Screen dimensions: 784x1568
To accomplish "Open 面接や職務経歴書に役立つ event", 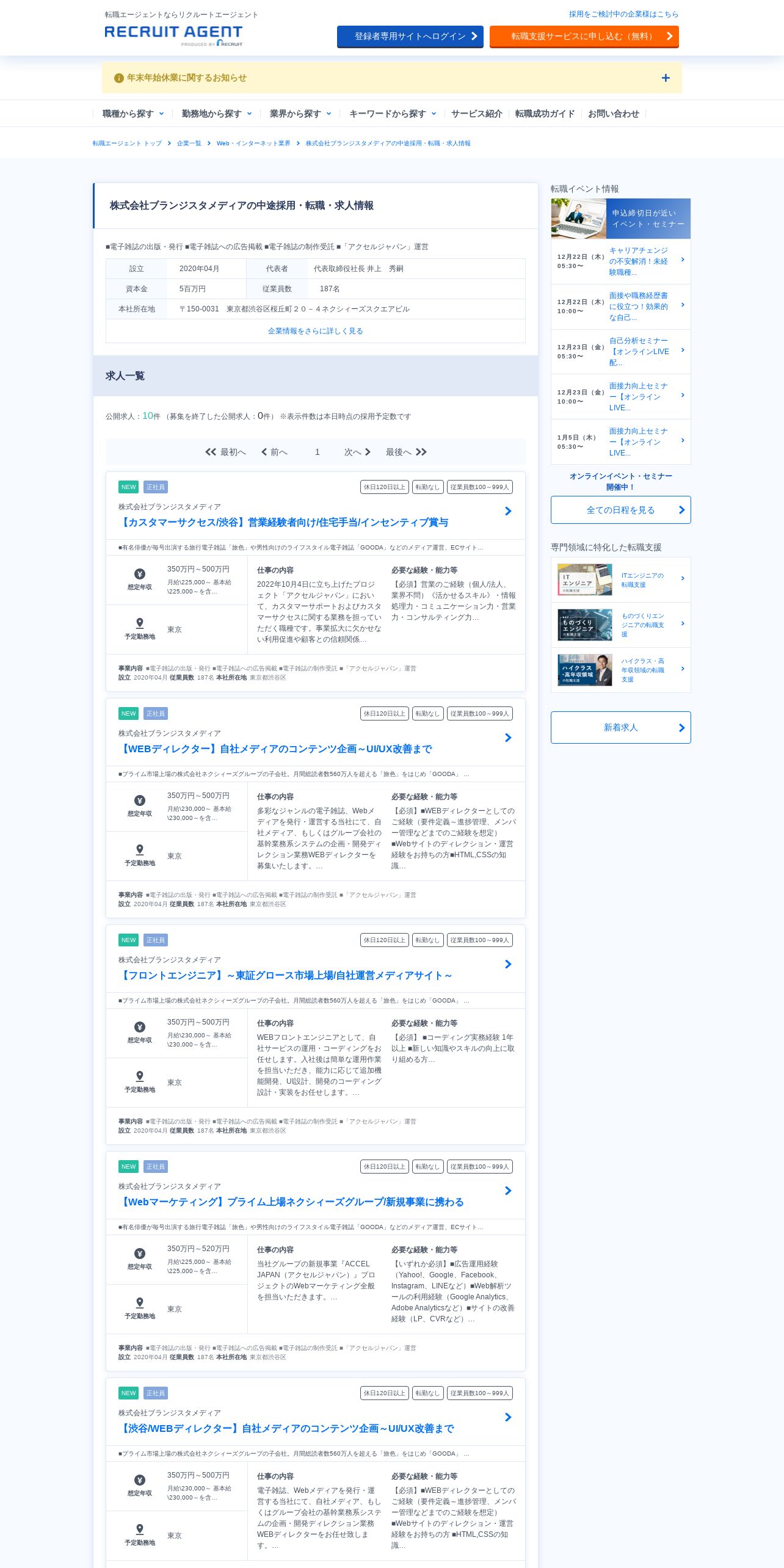I will [639, 307].
